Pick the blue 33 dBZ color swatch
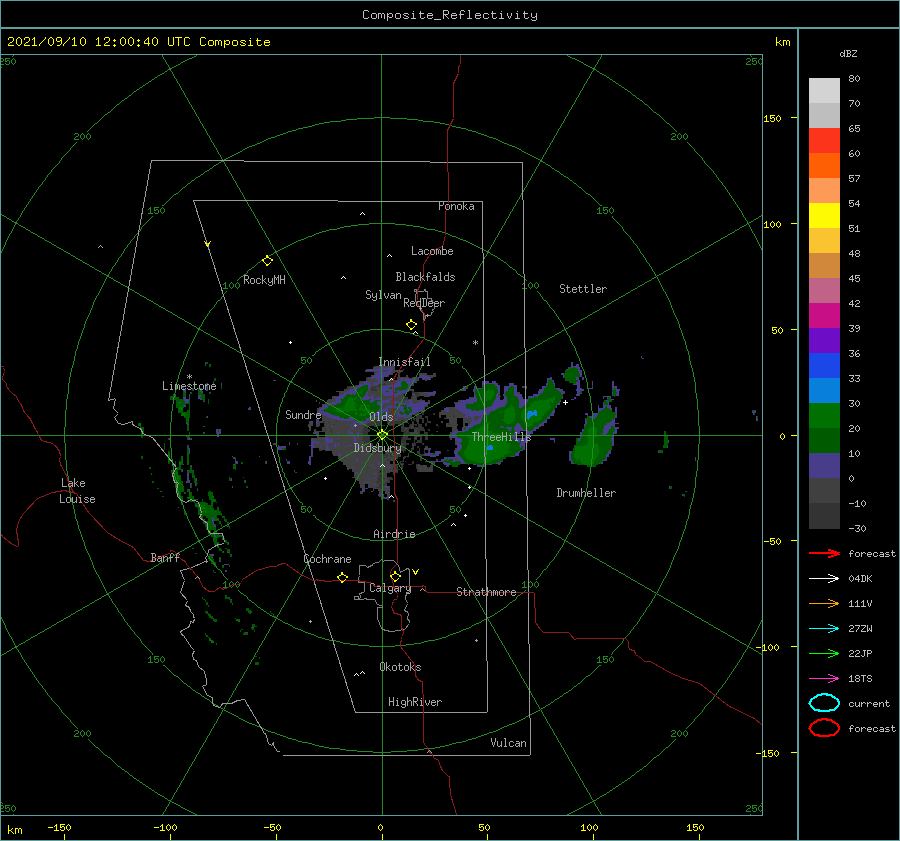Viewport: 900px width, 841px height. [x=824, y=365]
